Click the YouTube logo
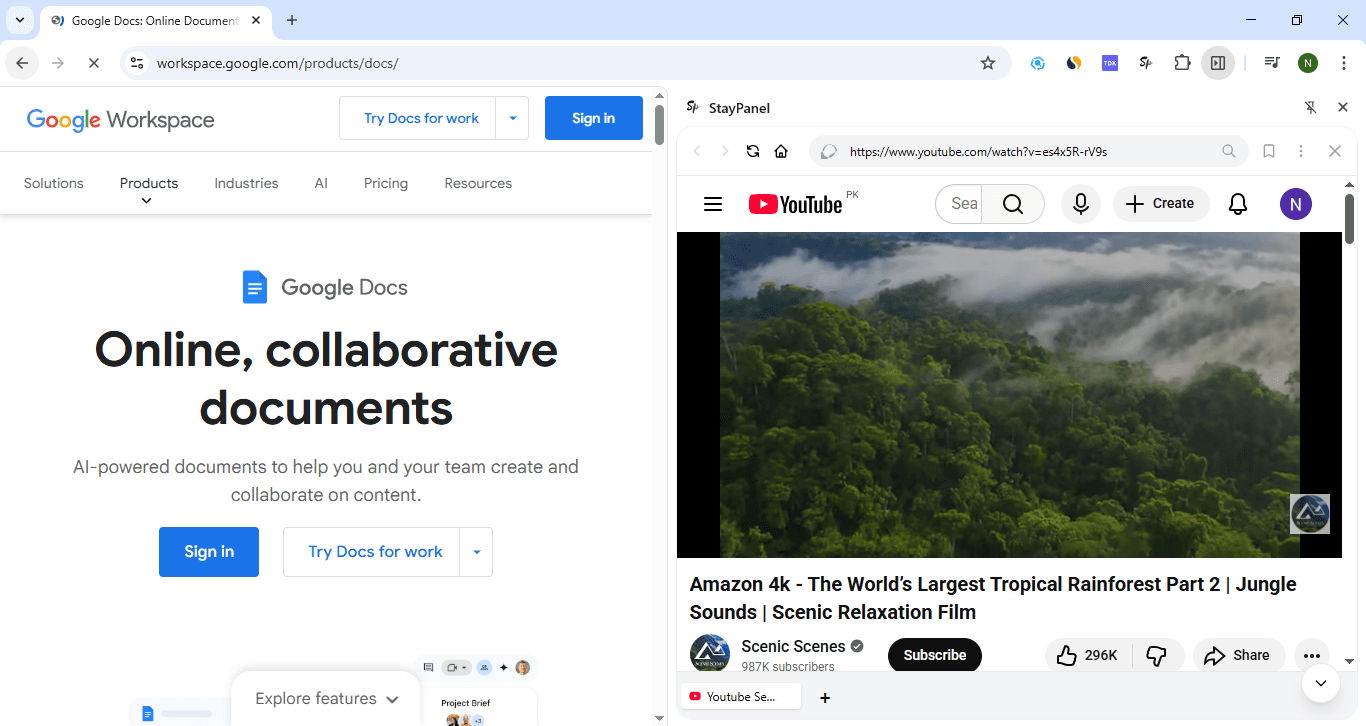Screen dimensions: 1366x726 (x=797, y=203)
